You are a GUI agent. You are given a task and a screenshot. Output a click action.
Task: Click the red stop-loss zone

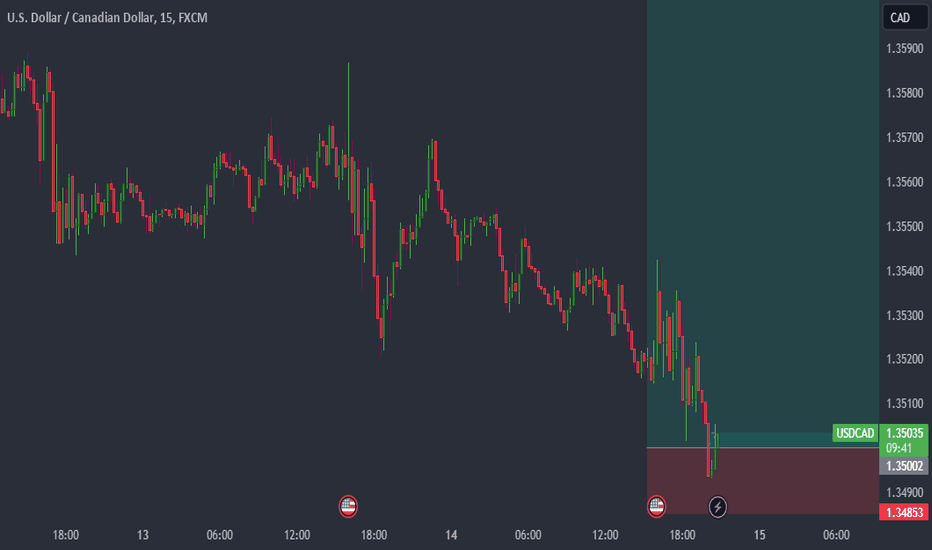click(x=763, y=480)
